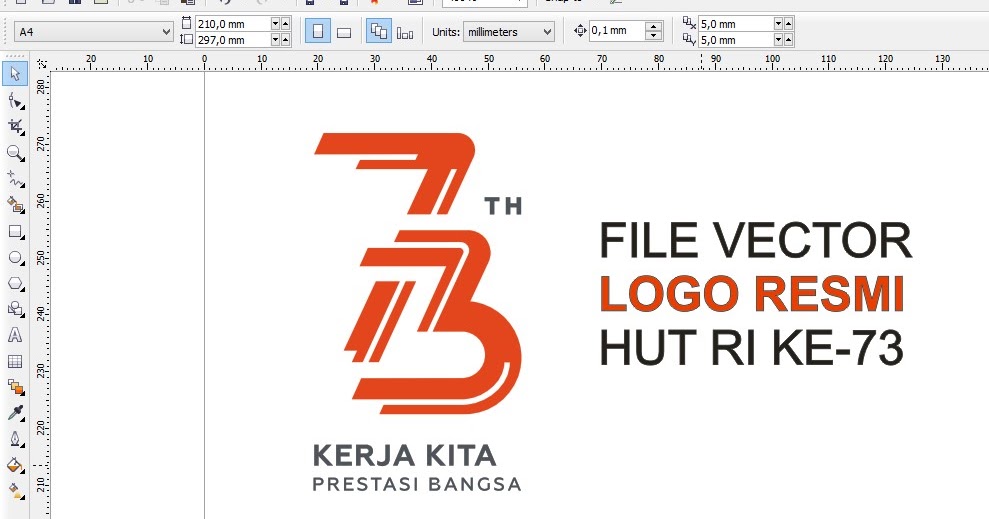Click the duplicate distance X 5,0 mm field
The width and height of the screenshot is (989, 519).
click(x=735, y=24)
